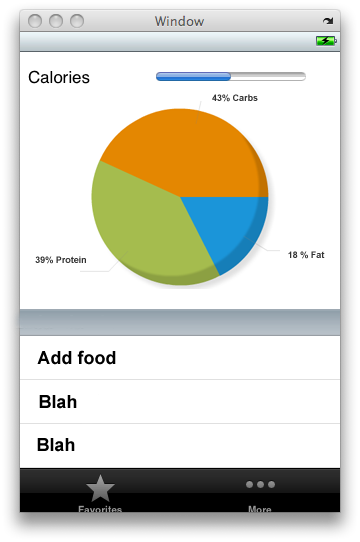Open the Favorites star tab
The height and width of the screenshot is (542, 360).
[x=100, y=493]
